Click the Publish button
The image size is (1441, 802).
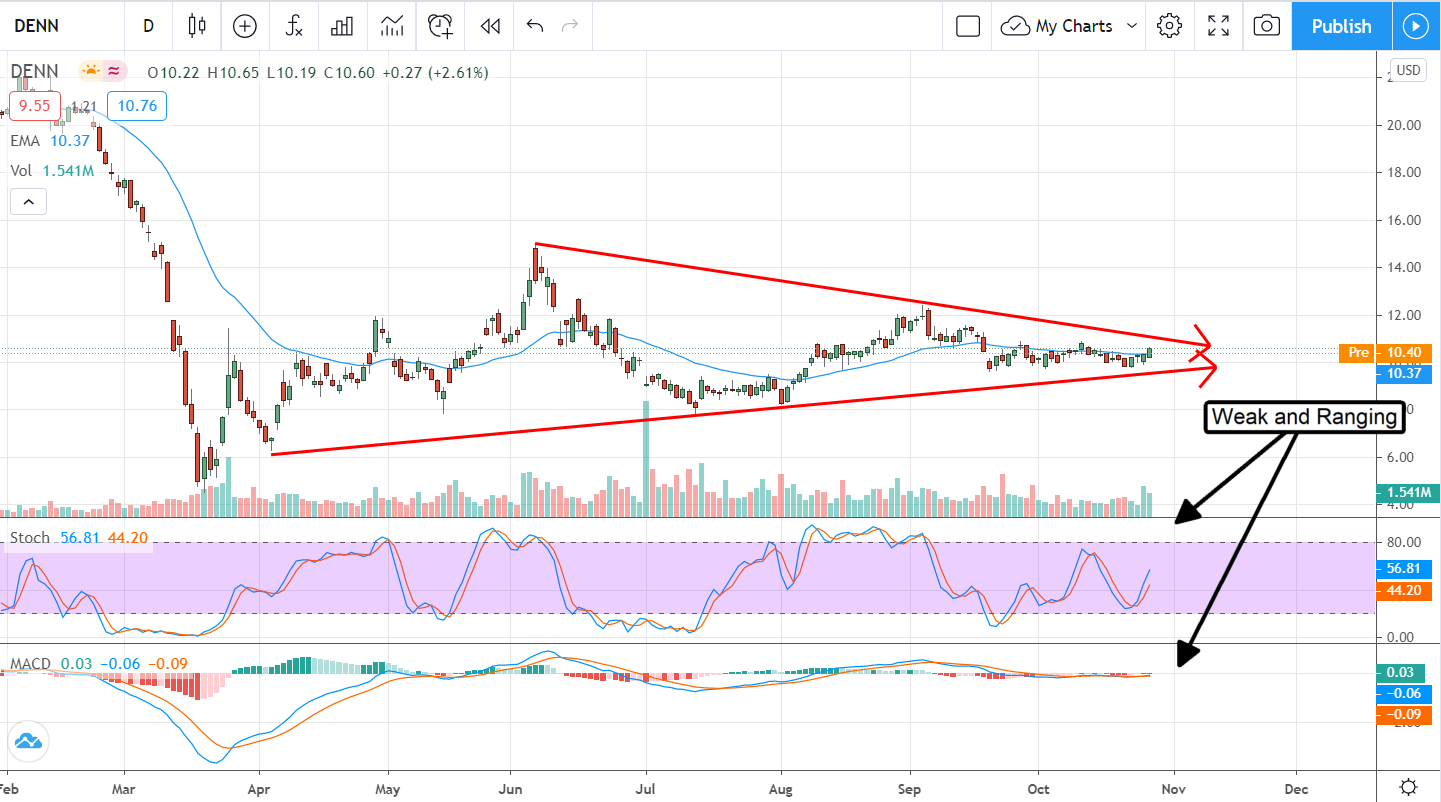click(x=1341, y=26)
